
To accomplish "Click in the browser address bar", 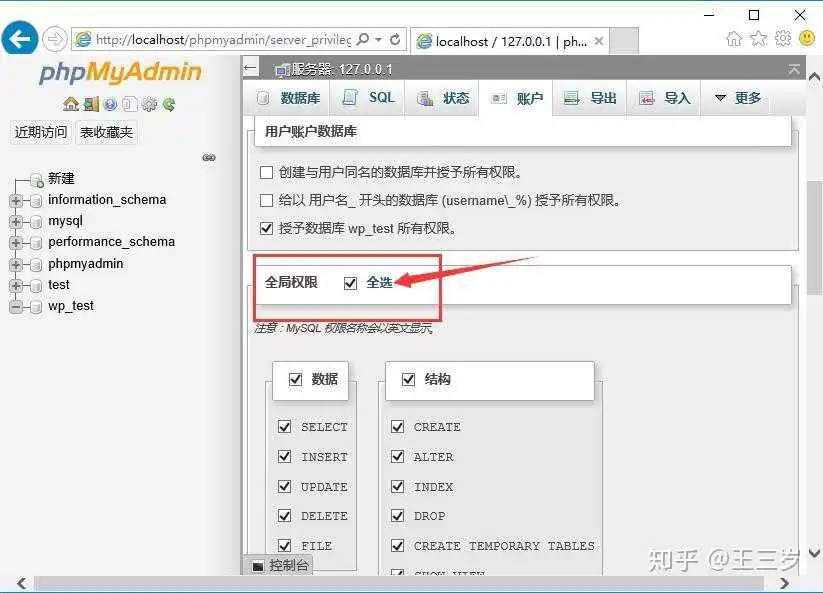I will pos(223,39).
